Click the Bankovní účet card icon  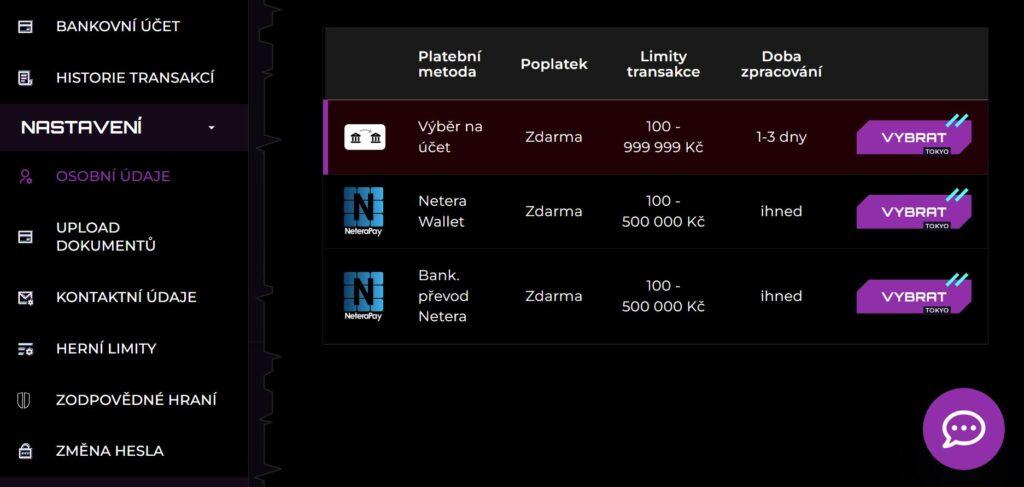(25, 27)
